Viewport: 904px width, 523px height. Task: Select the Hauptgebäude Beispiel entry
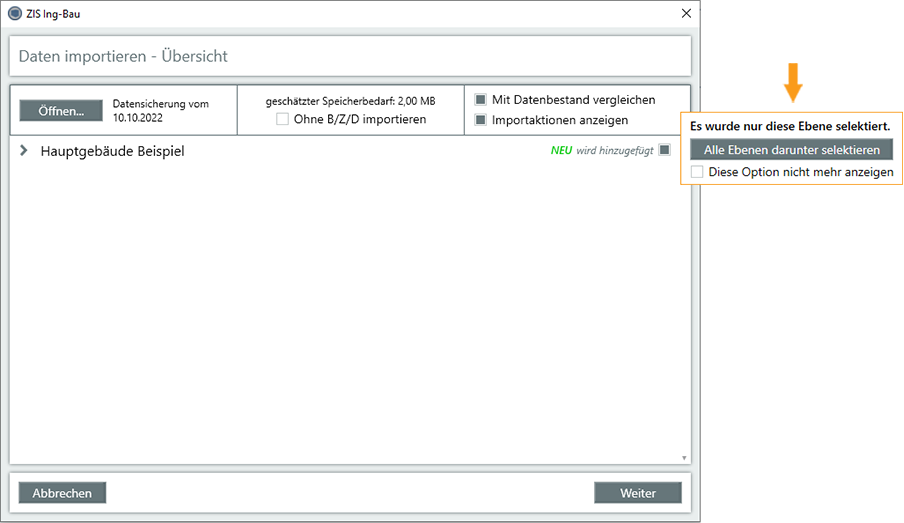[x=112, y=151]
